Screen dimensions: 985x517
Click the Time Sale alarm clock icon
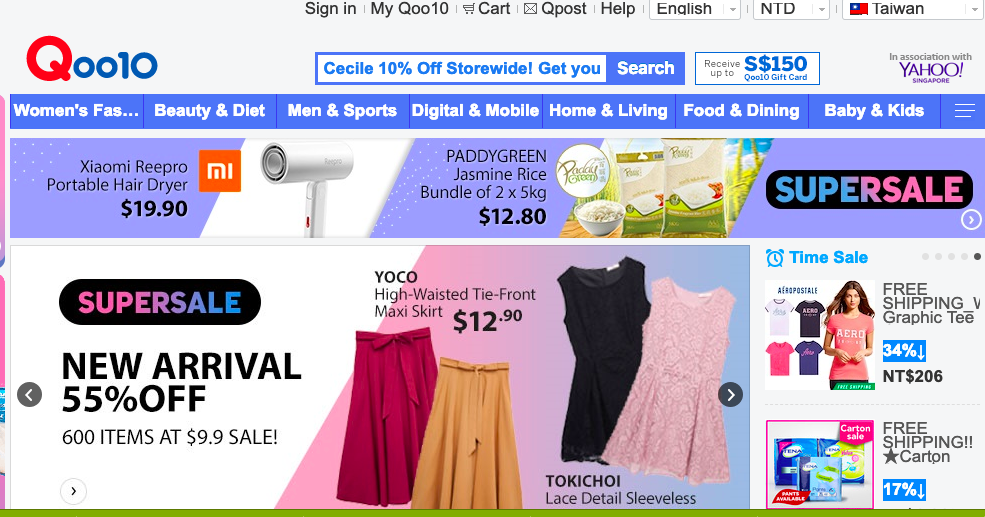[775, 258]
